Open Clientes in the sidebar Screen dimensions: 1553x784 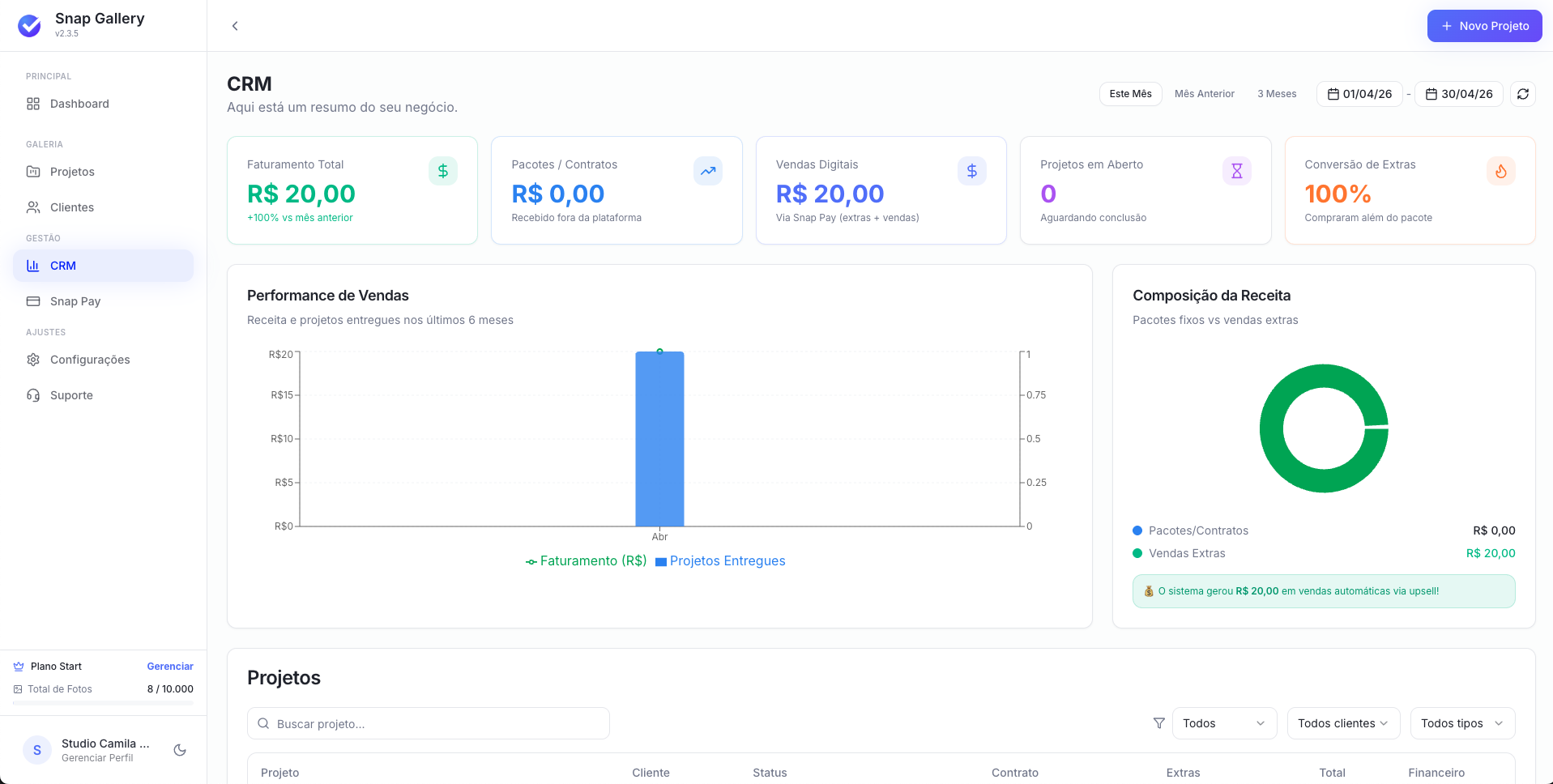point(103,207)
